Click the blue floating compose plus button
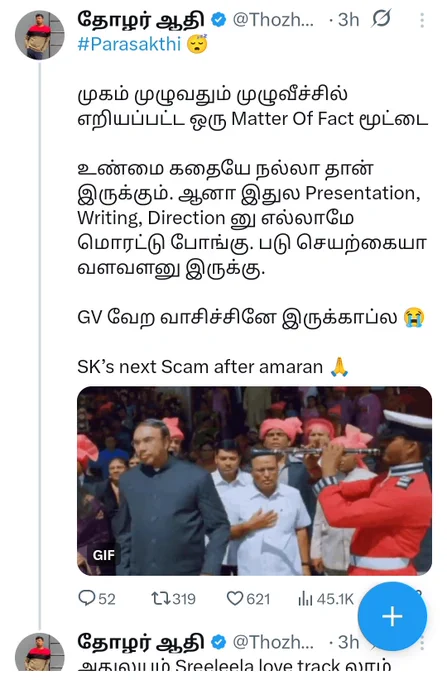 392,616
